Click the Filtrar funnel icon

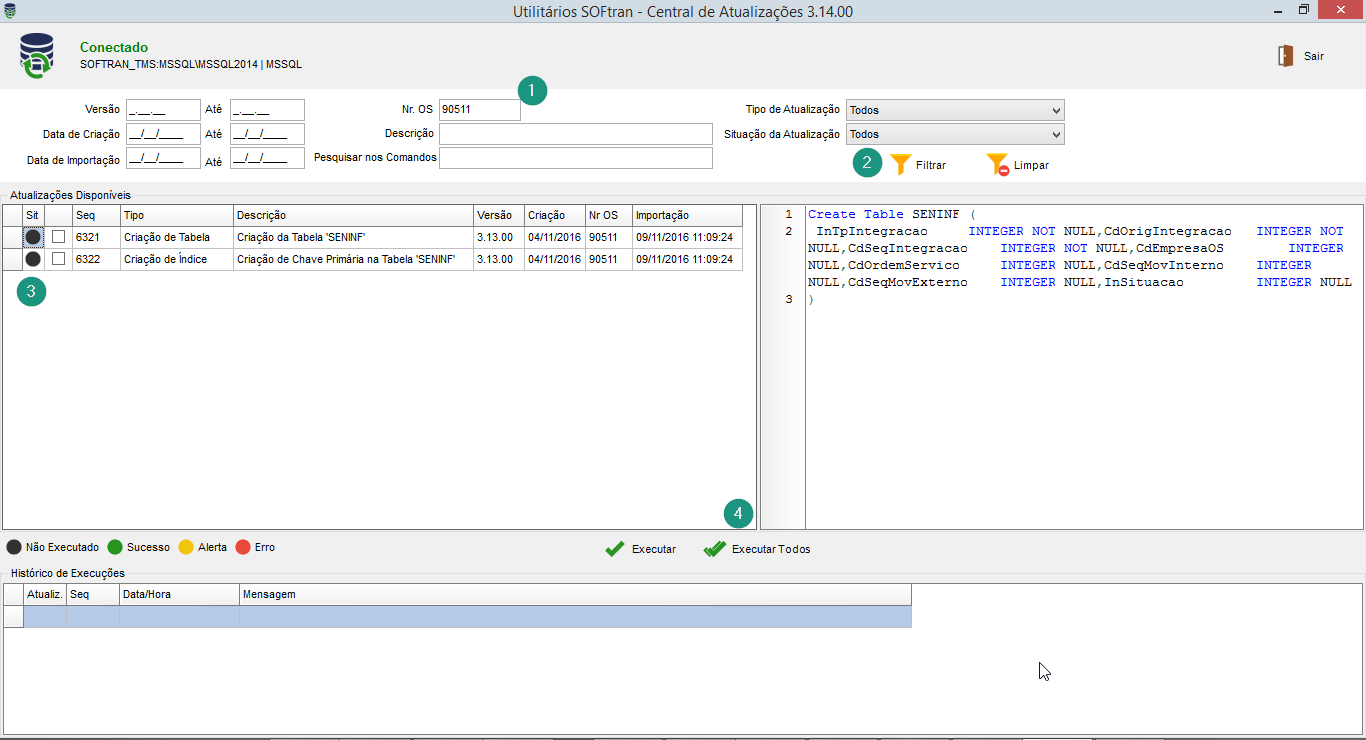[901, 165]
